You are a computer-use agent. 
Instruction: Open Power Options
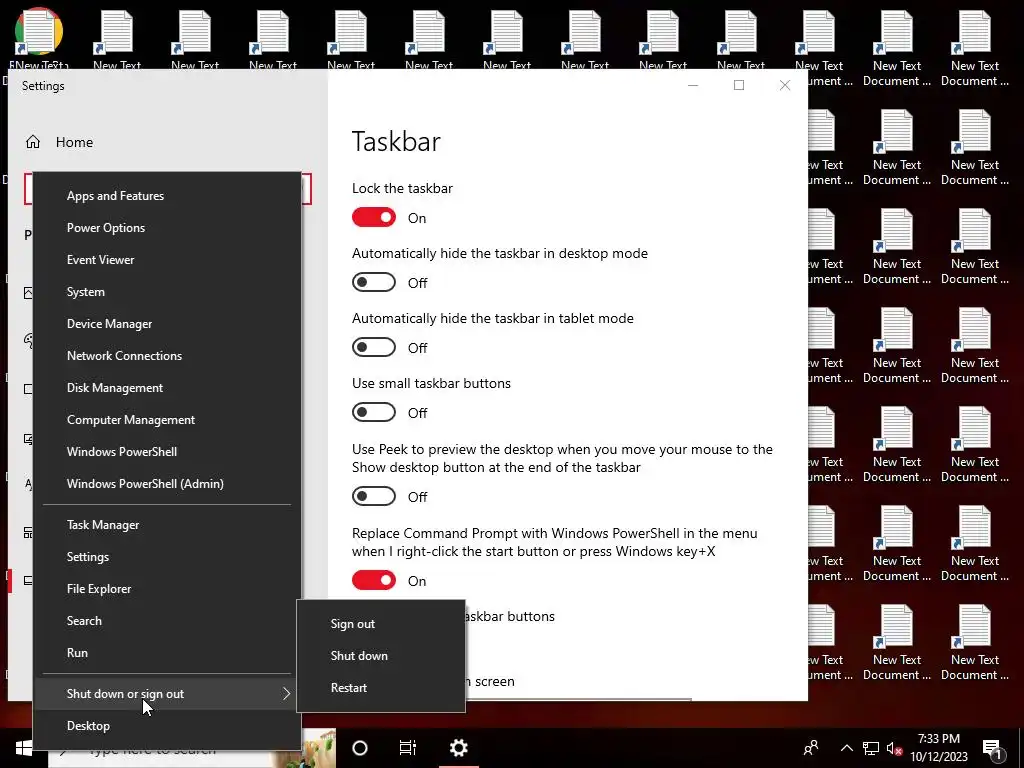(167, 228)
